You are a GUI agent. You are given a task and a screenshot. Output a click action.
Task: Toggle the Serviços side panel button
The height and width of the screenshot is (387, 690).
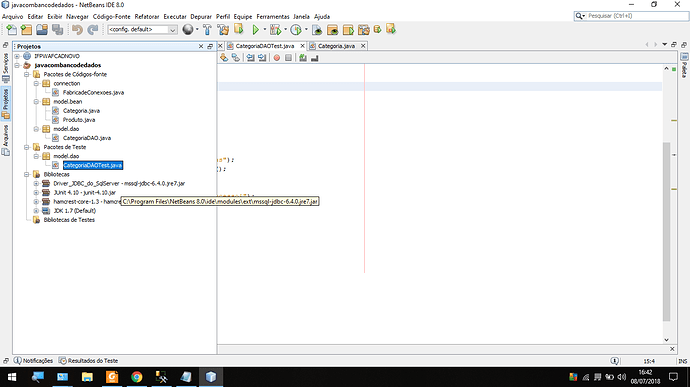(6, 67)
